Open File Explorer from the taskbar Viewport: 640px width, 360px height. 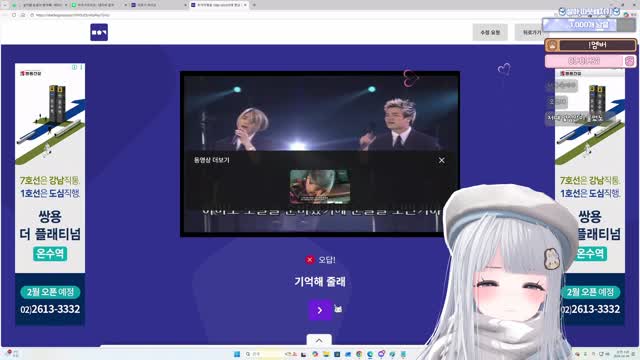[x=326, y=354]
